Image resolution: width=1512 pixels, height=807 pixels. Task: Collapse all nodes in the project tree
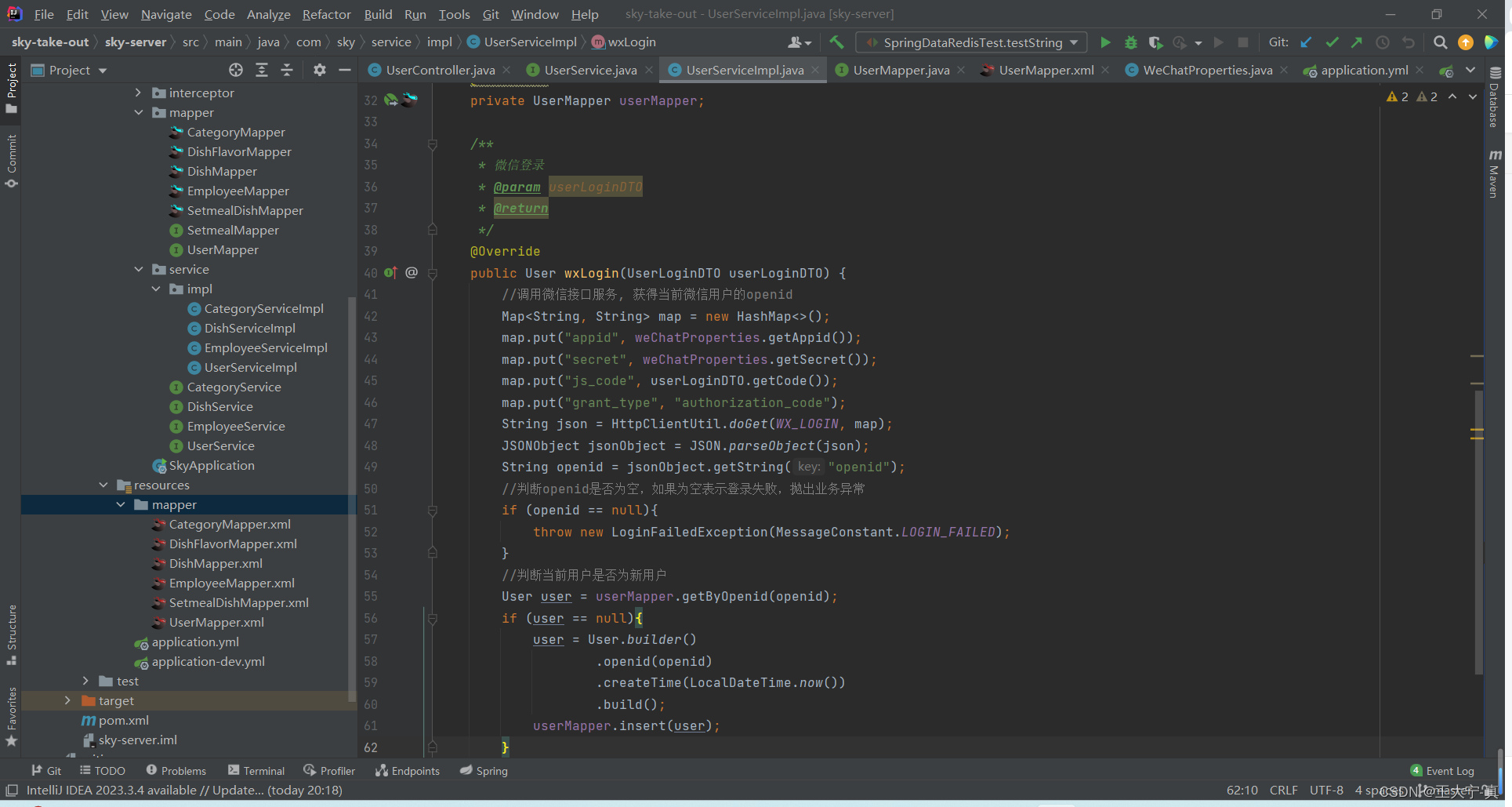click(x=287, y=70)
